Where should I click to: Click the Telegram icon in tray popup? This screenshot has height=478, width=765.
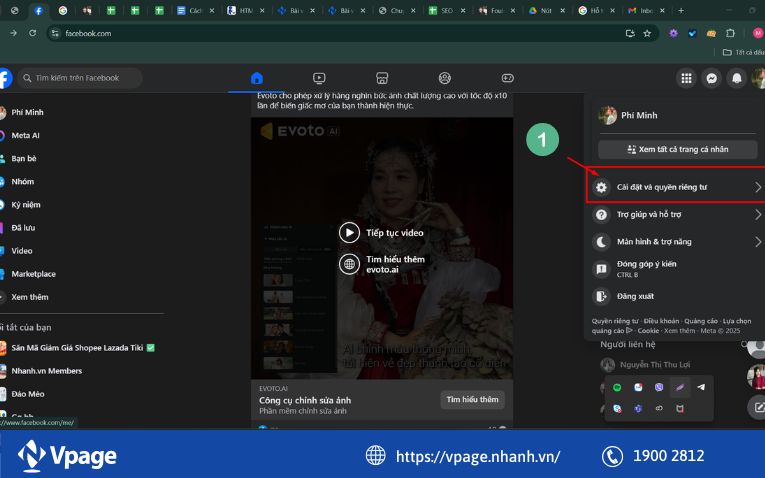point(701,387)
